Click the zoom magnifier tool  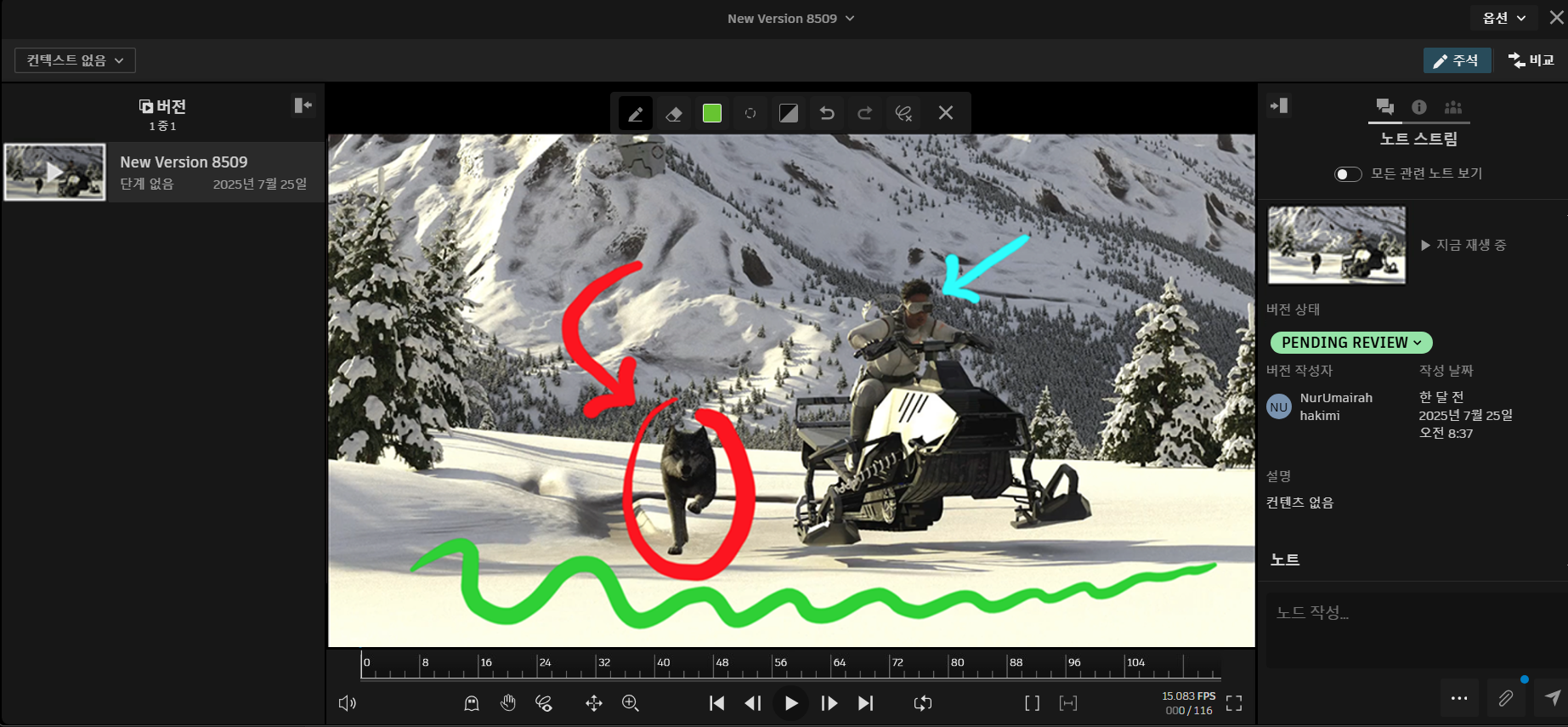click(x=631, y=703)
